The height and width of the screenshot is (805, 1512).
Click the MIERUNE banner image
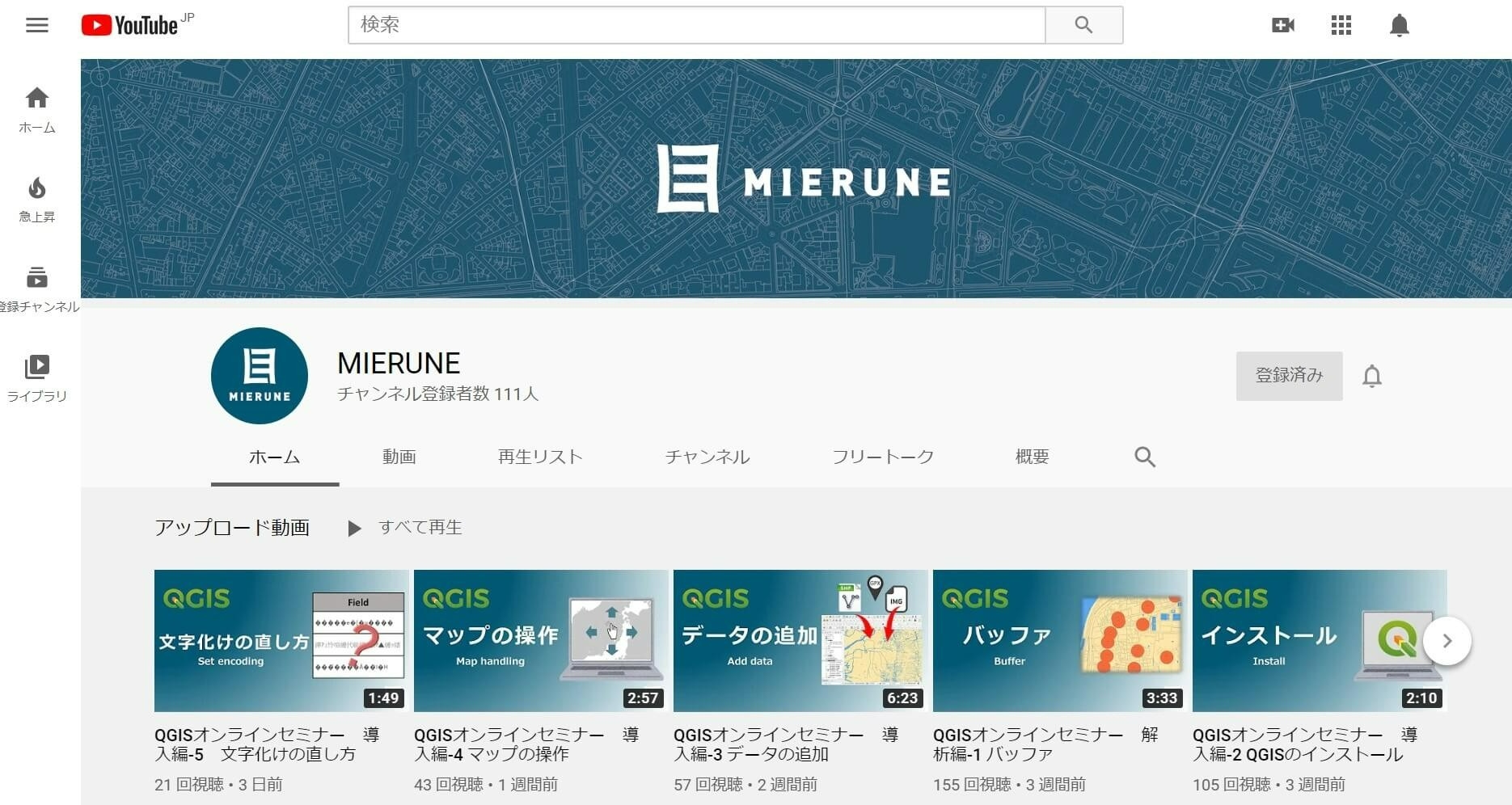tap(796, 179)
